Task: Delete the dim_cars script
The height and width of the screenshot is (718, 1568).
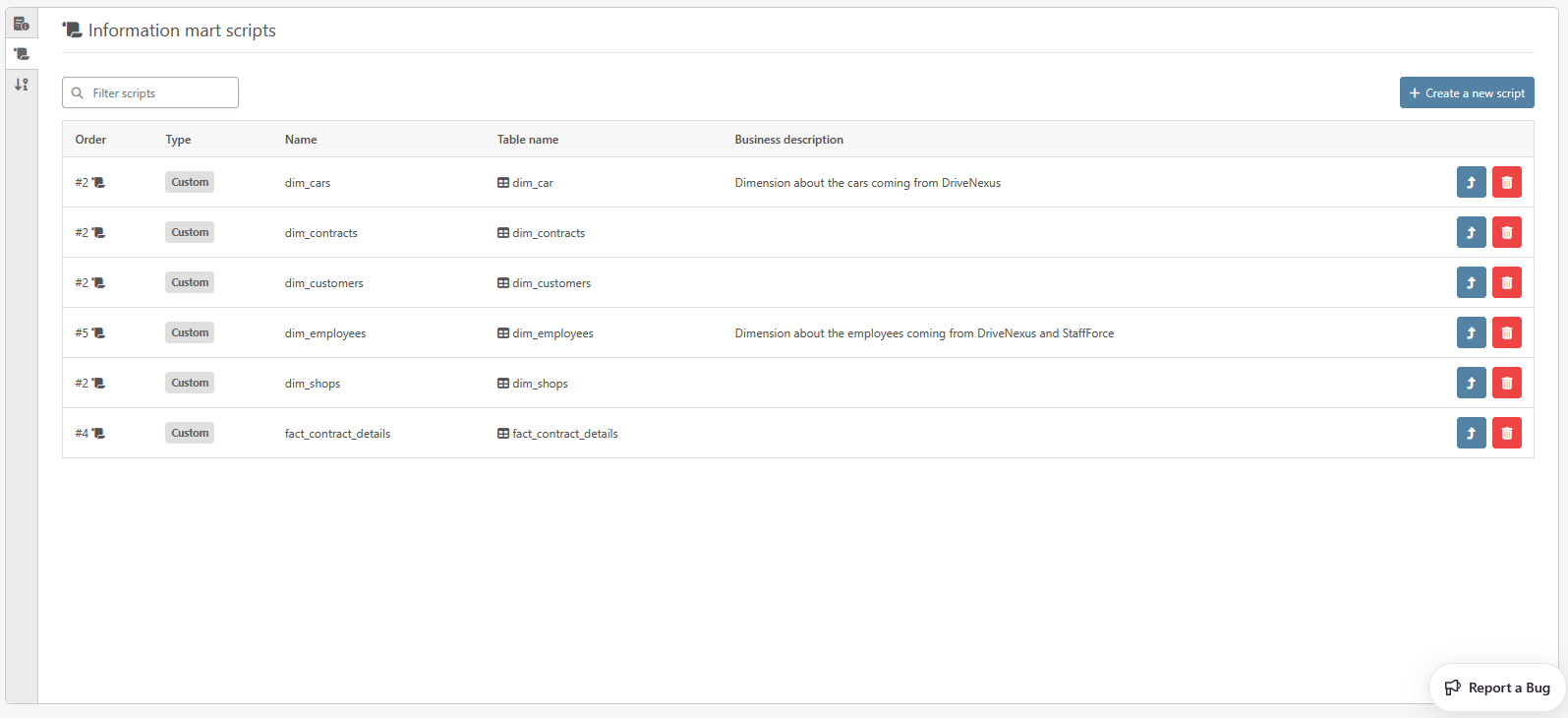Action: click(x=1506, y=183)
